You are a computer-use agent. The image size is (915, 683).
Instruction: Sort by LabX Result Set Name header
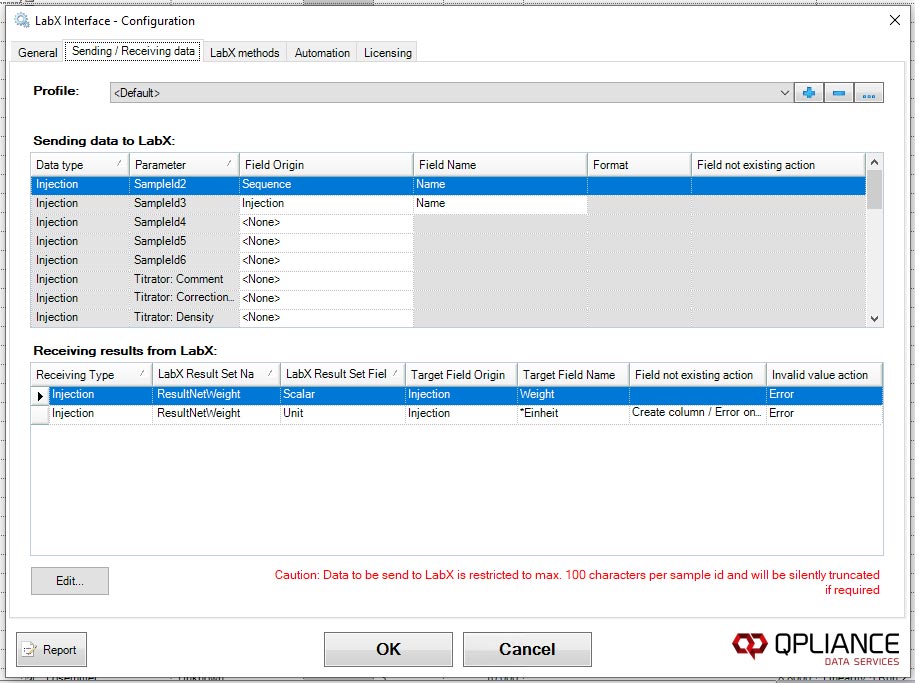click(216, 375)
